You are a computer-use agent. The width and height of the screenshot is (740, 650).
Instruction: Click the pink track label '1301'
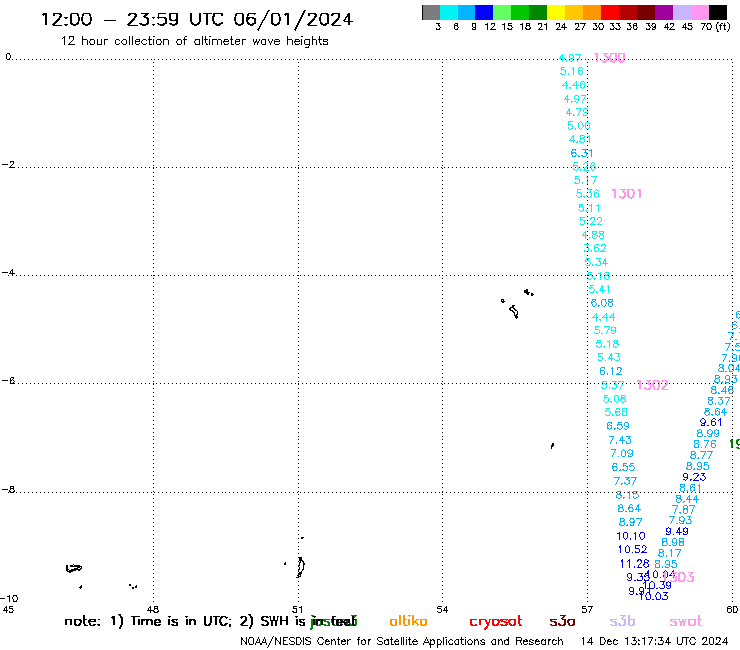coord(627,194)
